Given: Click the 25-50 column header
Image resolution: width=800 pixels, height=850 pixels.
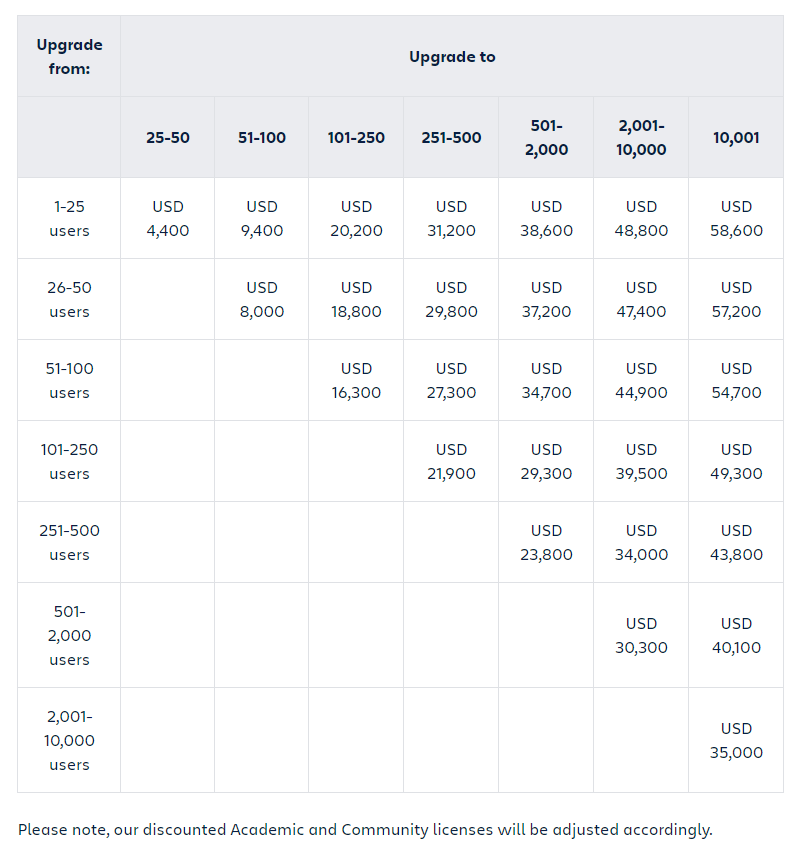Looking at the screenshot, I should coord(167,137).
